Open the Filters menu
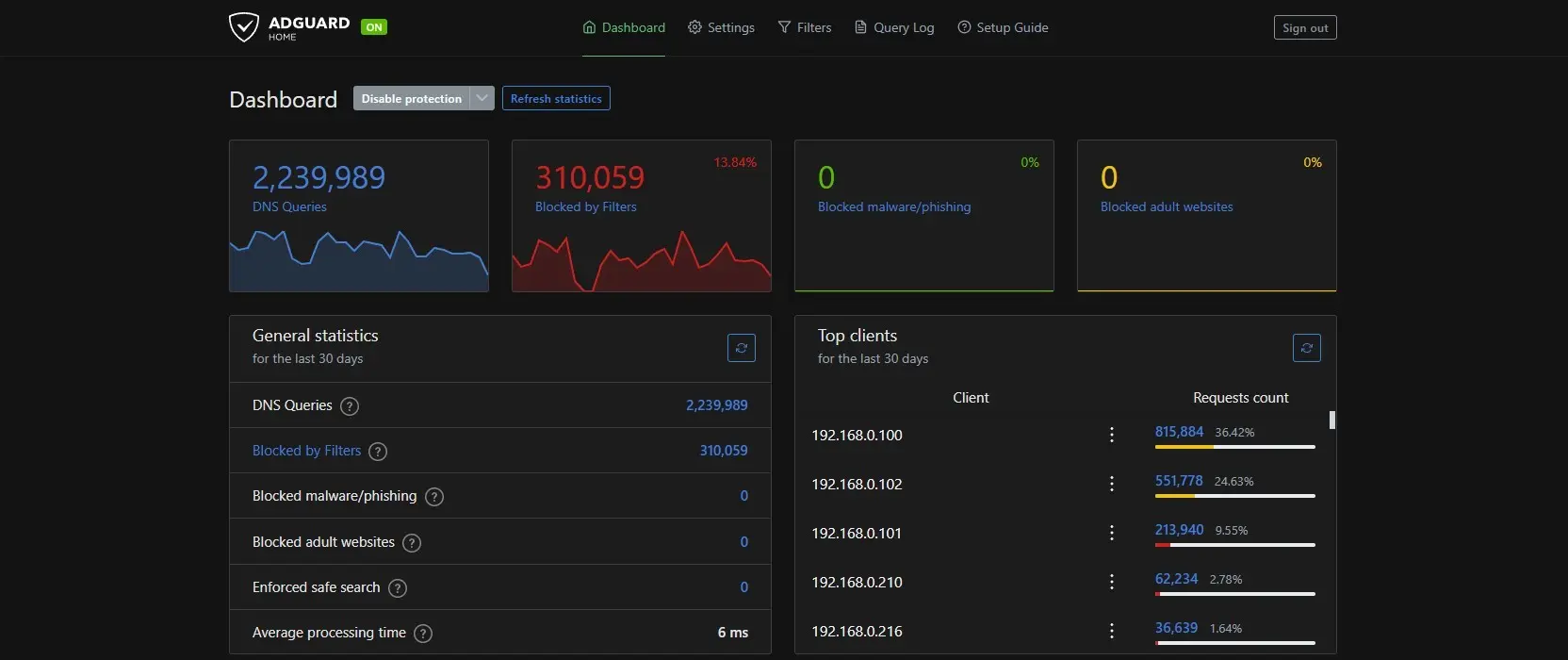 [805, 27]
